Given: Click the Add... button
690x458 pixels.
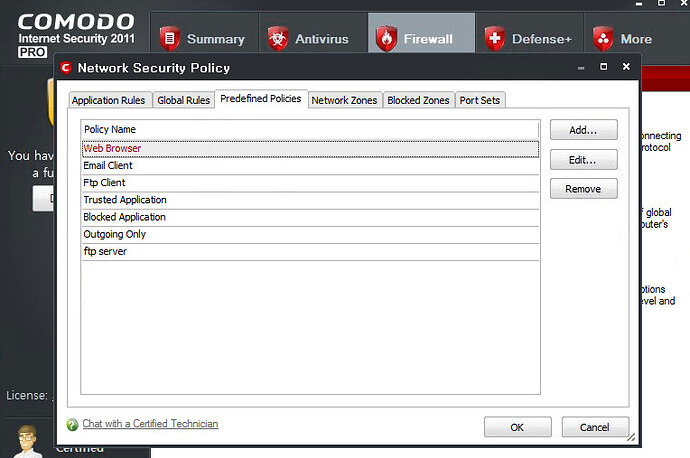Looking at the screenshot, I should [x=584, y=130].
